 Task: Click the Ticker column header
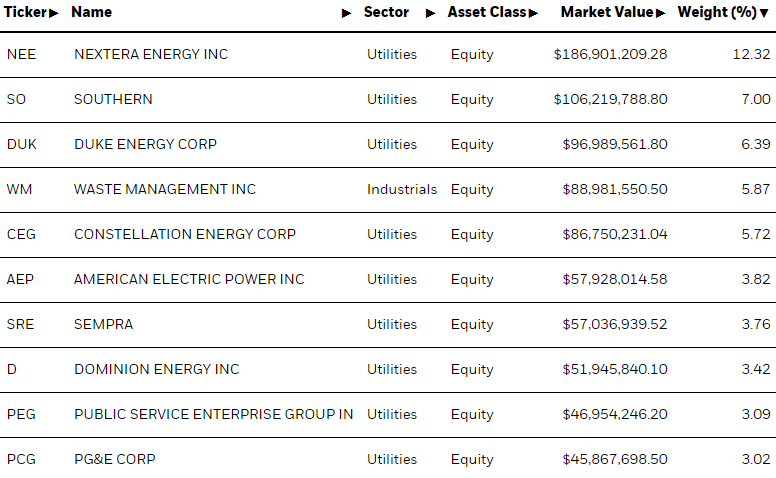point(25,12)
